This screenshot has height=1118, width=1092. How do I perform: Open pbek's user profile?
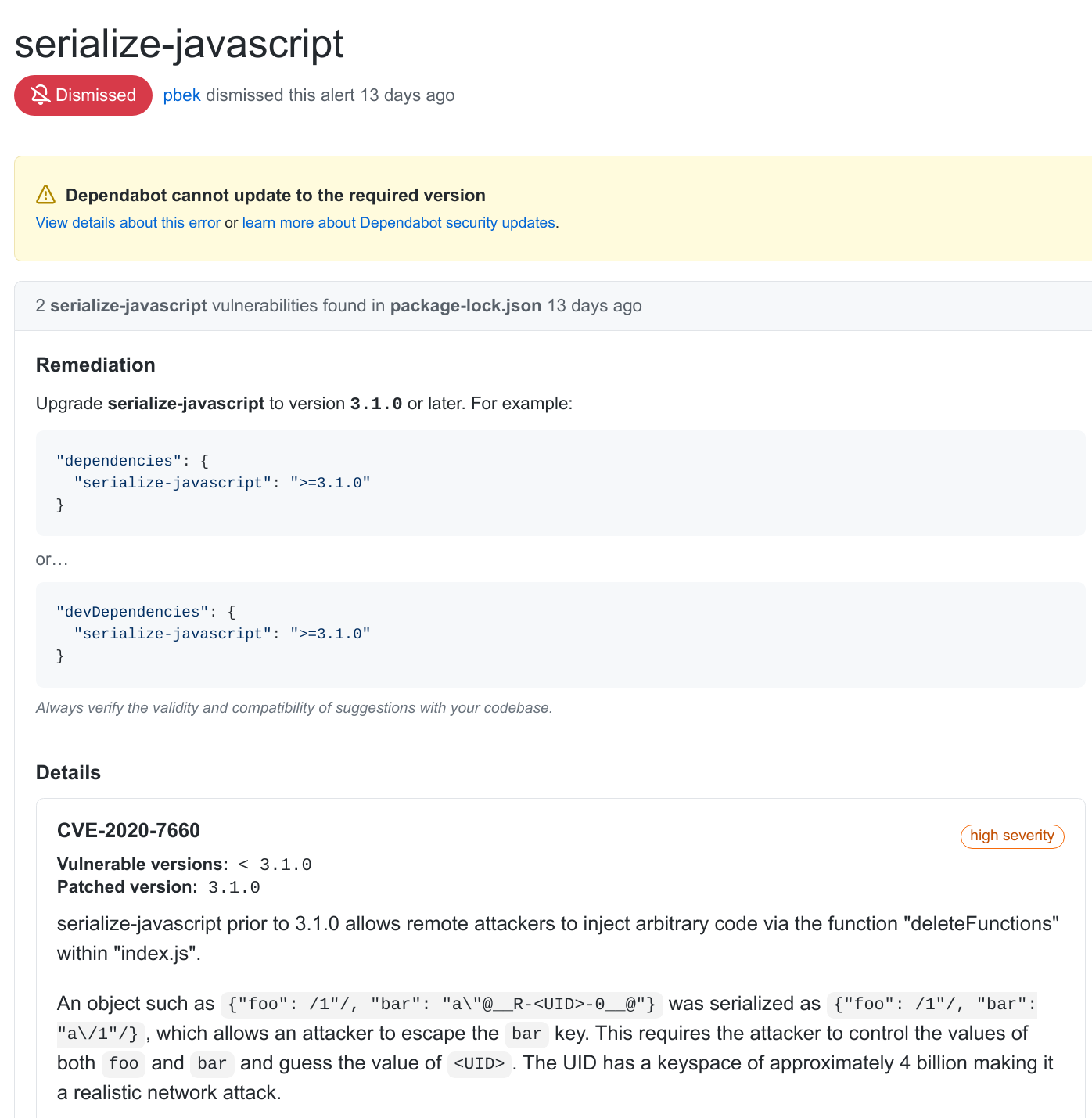181,95
